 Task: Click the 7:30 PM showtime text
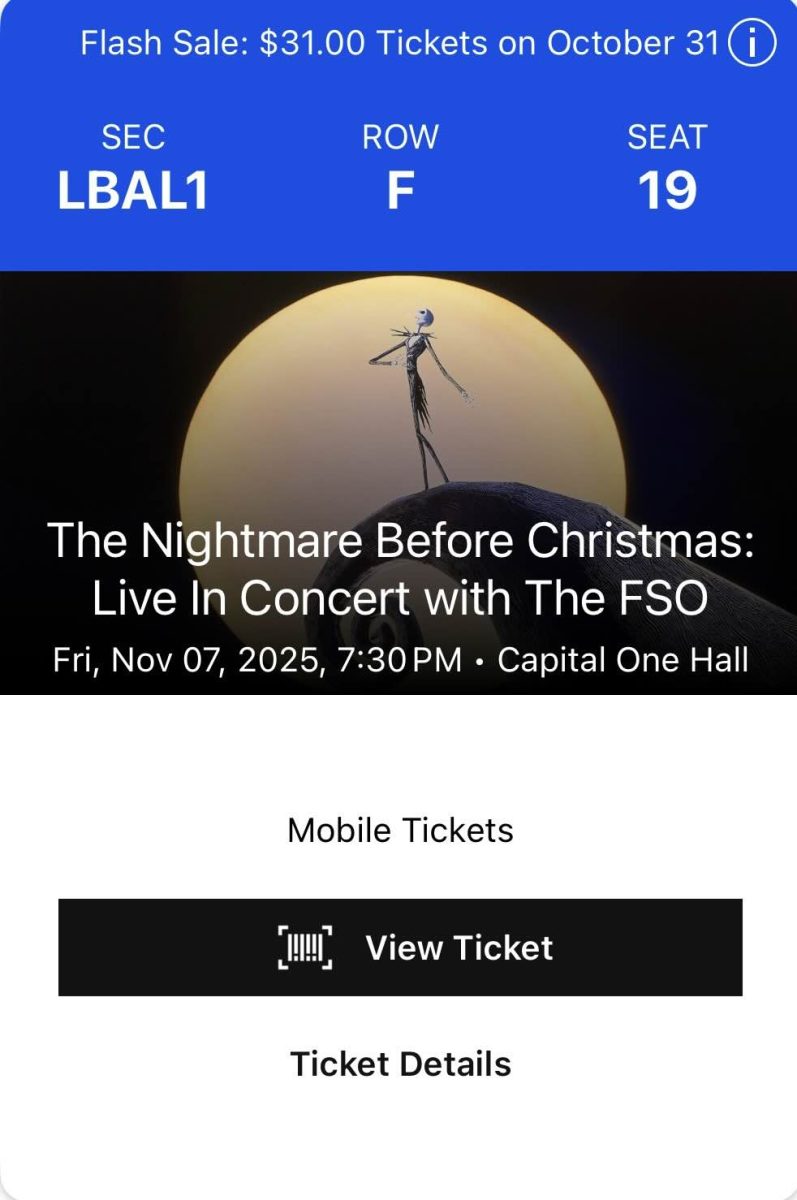click(401, 660)
